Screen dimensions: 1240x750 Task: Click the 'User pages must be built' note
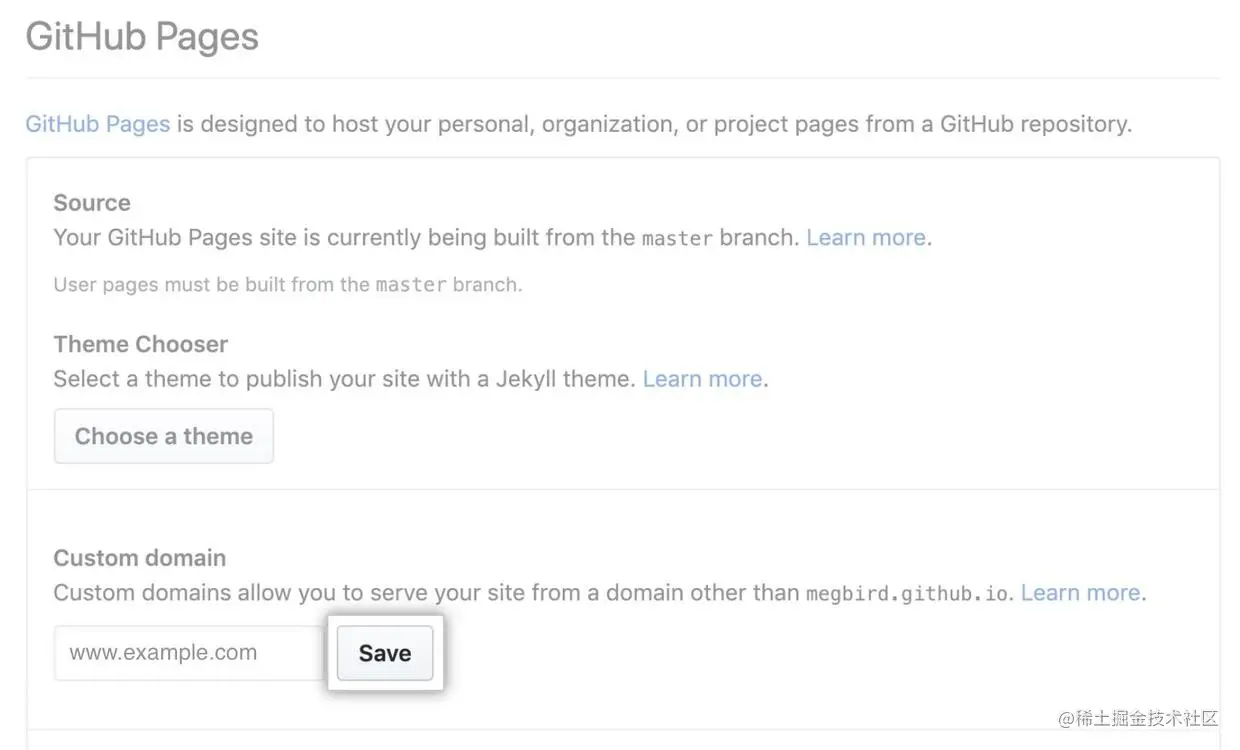[x=288, y=285]
